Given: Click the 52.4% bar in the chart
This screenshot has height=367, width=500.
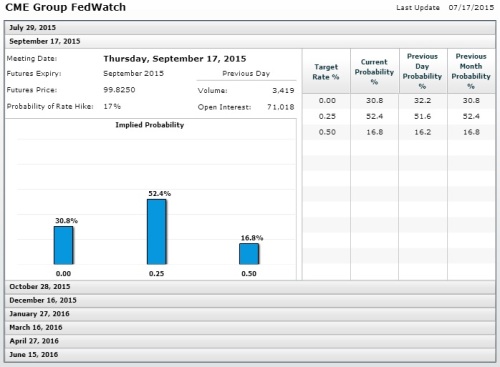Looking at the screenshot, I should tap(157, 232).
